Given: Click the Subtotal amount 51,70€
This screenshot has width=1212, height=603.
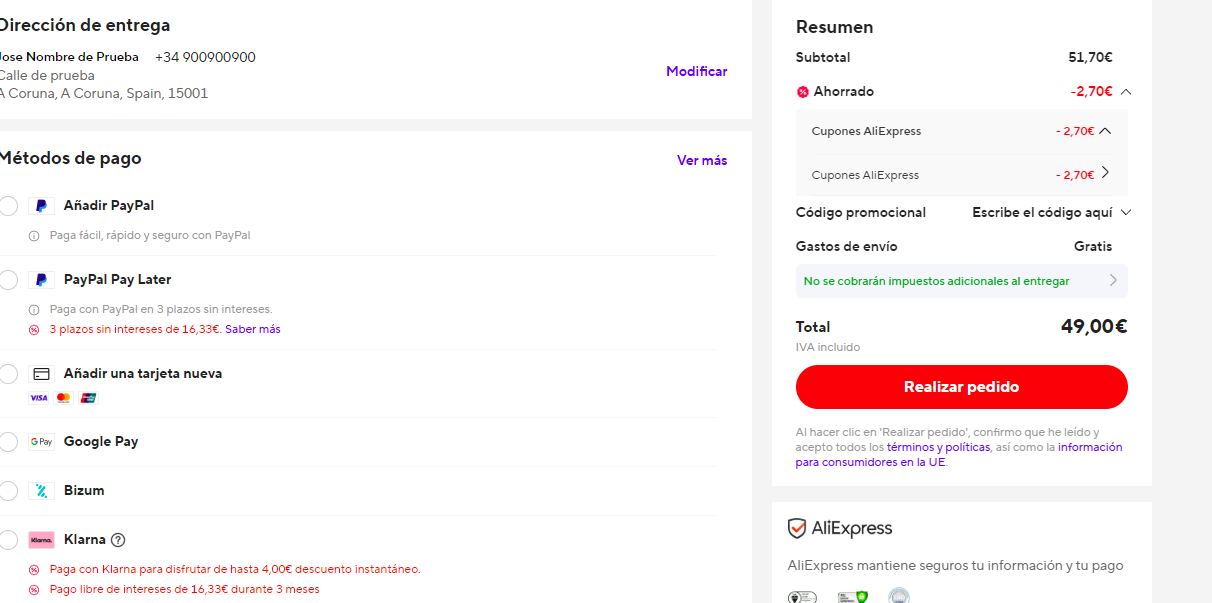Looking at the screenshot, I should pyautogui.click(x=1090, y=58).
